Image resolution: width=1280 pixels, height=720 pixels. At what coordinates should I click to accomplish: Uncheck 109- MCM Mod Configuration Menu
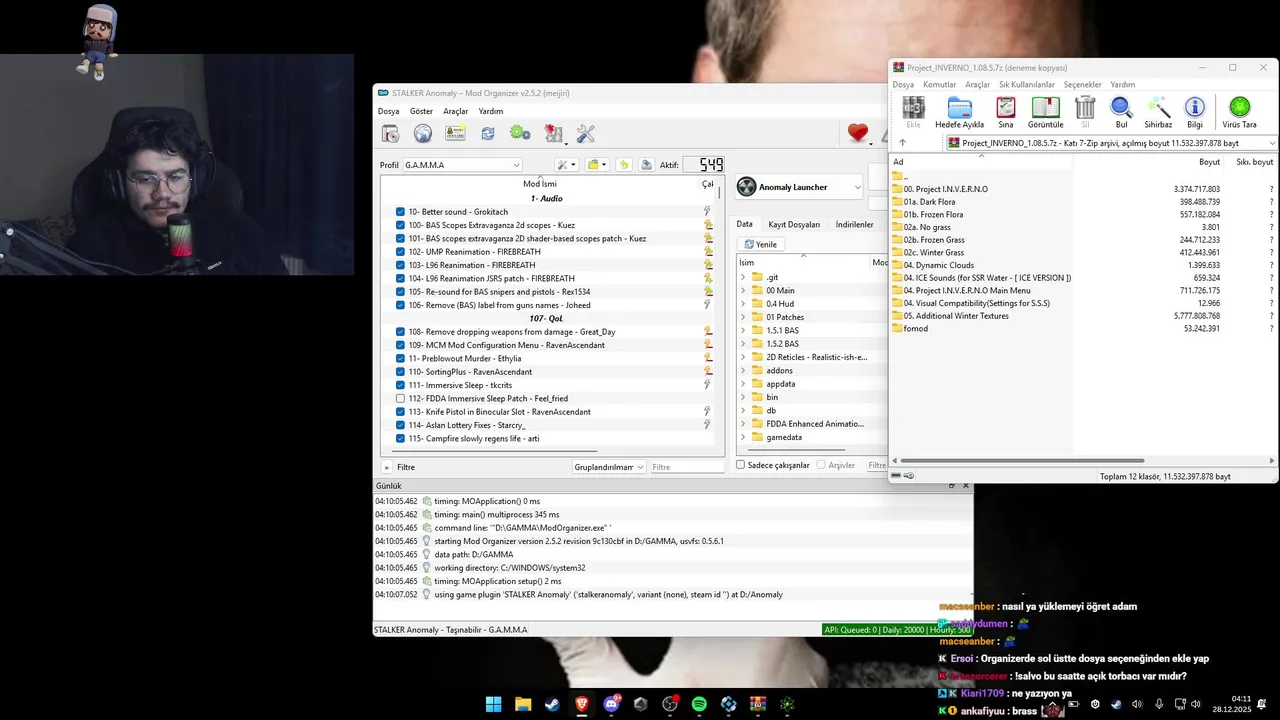click(400, 345)
